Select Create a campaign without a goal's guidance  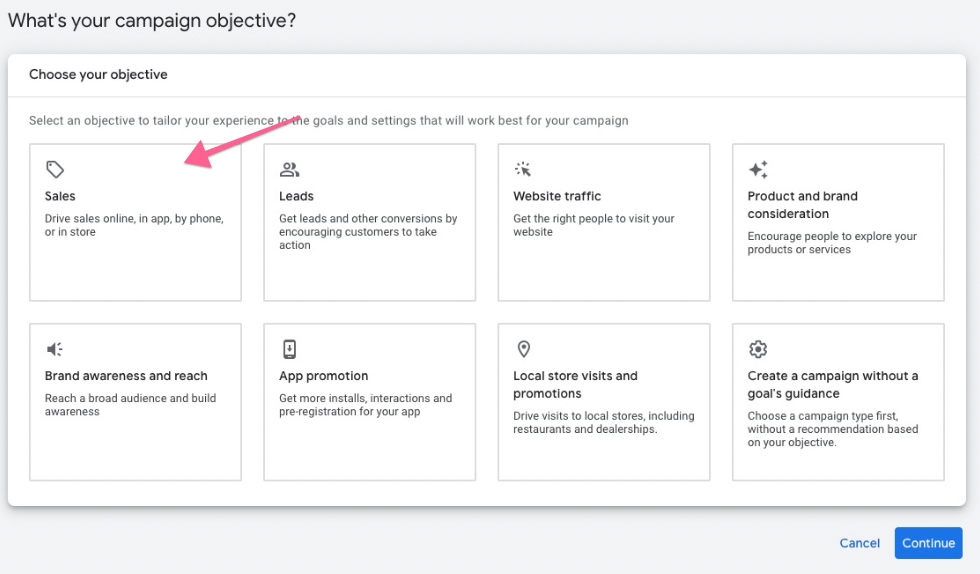coord(832,385)
